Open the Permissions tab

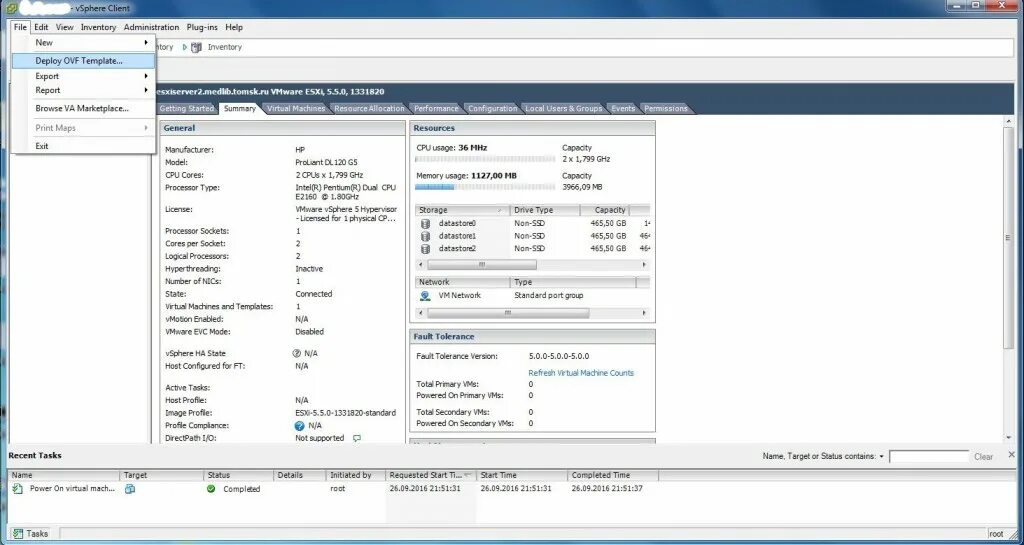coord(665,108)
